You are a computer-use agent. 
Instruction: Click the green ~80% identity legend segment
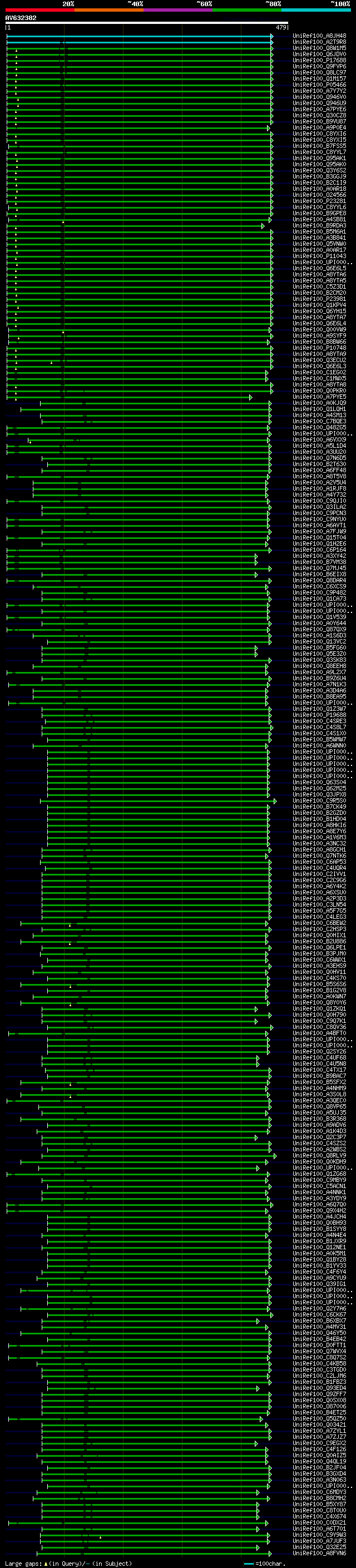point(247,10)
